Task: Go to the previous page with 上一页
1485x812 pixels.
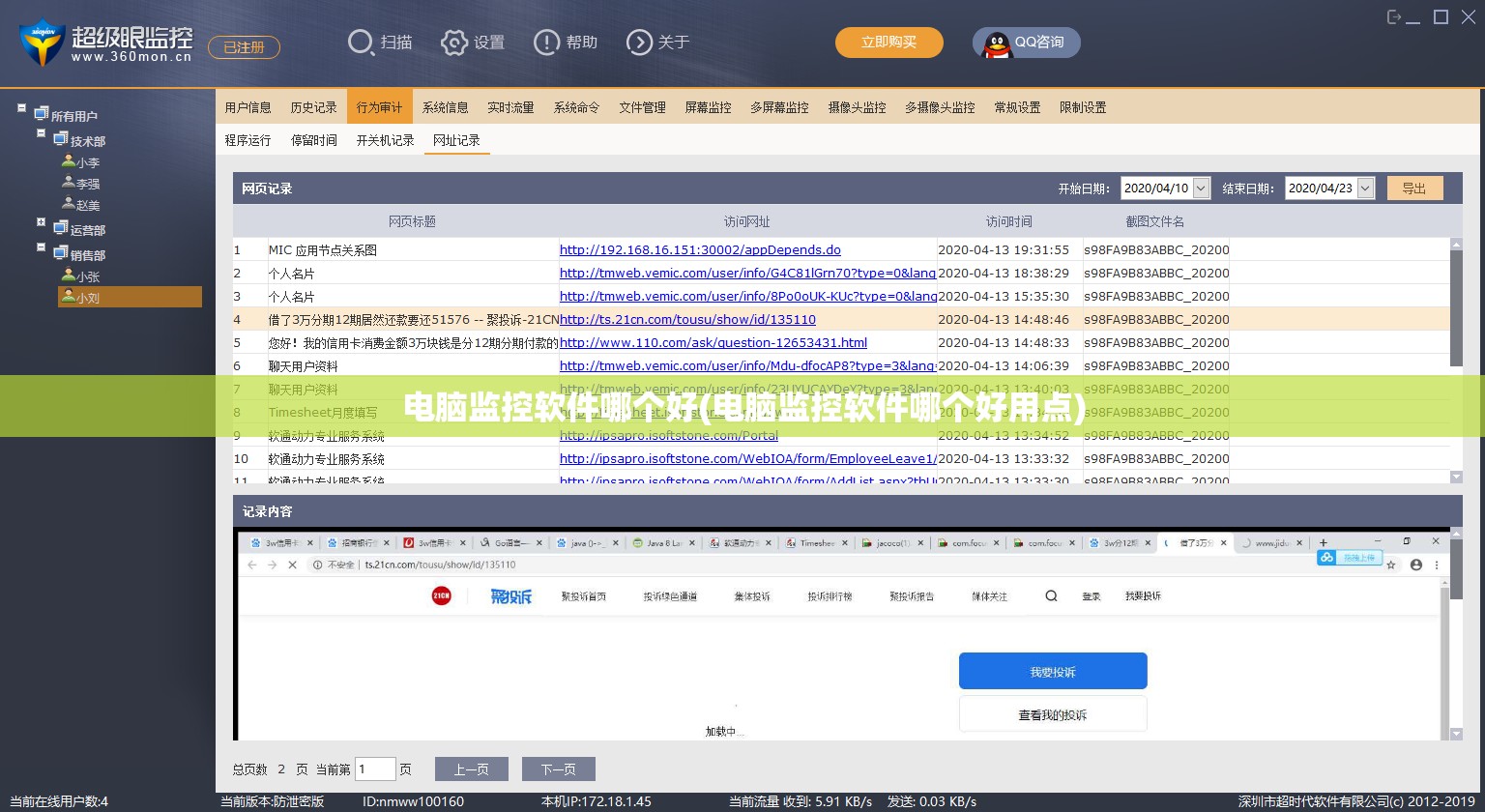Action: click(x=472, y=769)
